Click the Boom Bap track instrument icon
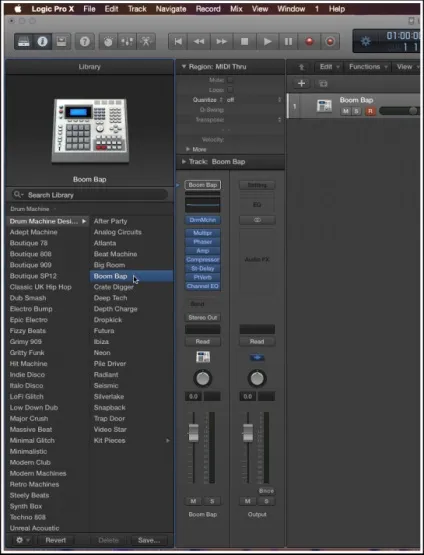 coord(324,105)
